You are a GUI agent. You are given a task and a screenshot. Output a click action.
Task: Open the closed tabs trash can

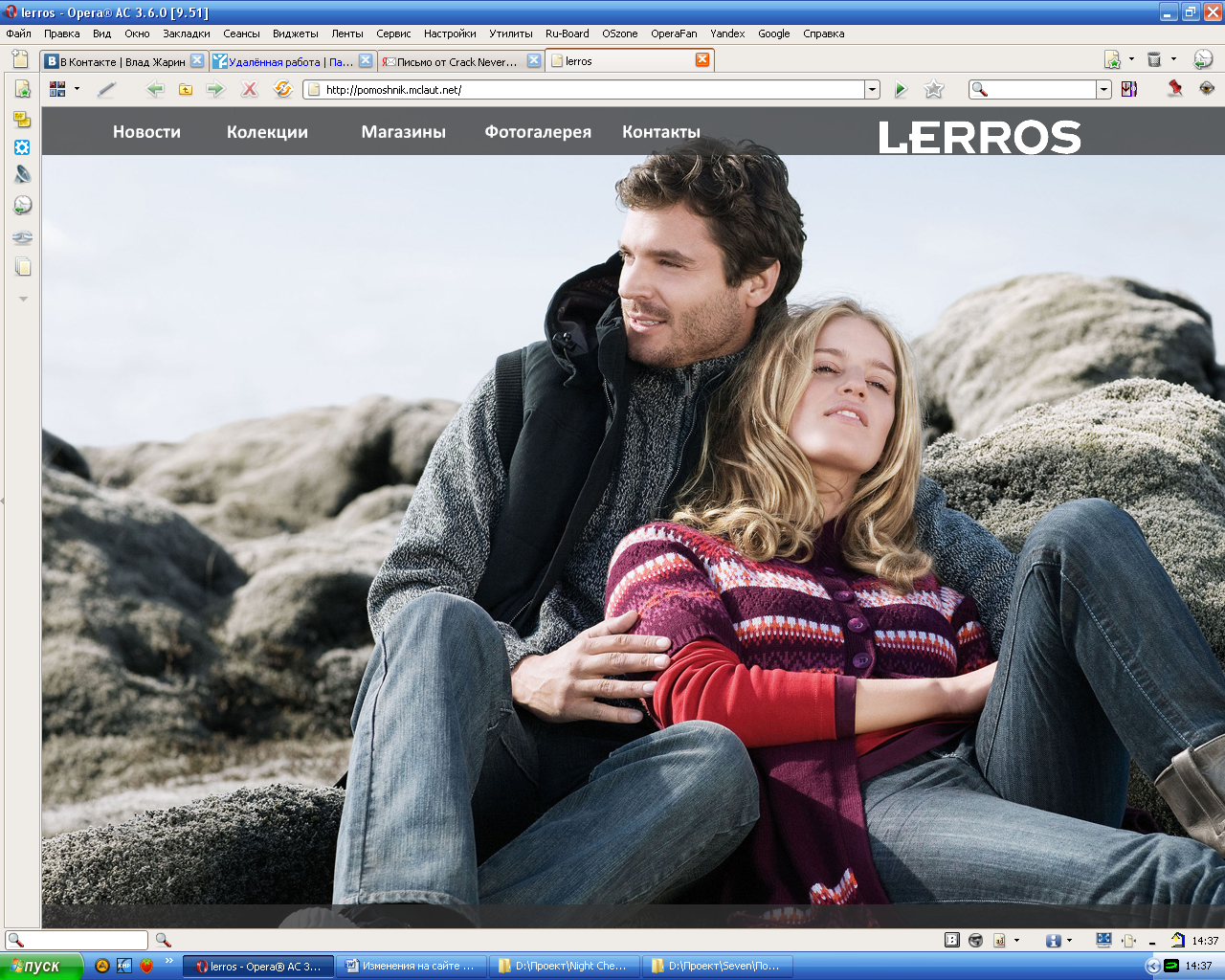tap(1154, 59)
